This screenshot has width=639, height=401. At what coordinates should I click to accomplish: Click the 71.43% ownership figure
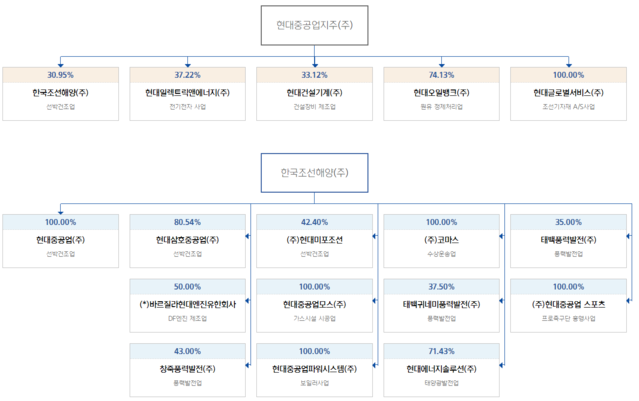point(441,351)
